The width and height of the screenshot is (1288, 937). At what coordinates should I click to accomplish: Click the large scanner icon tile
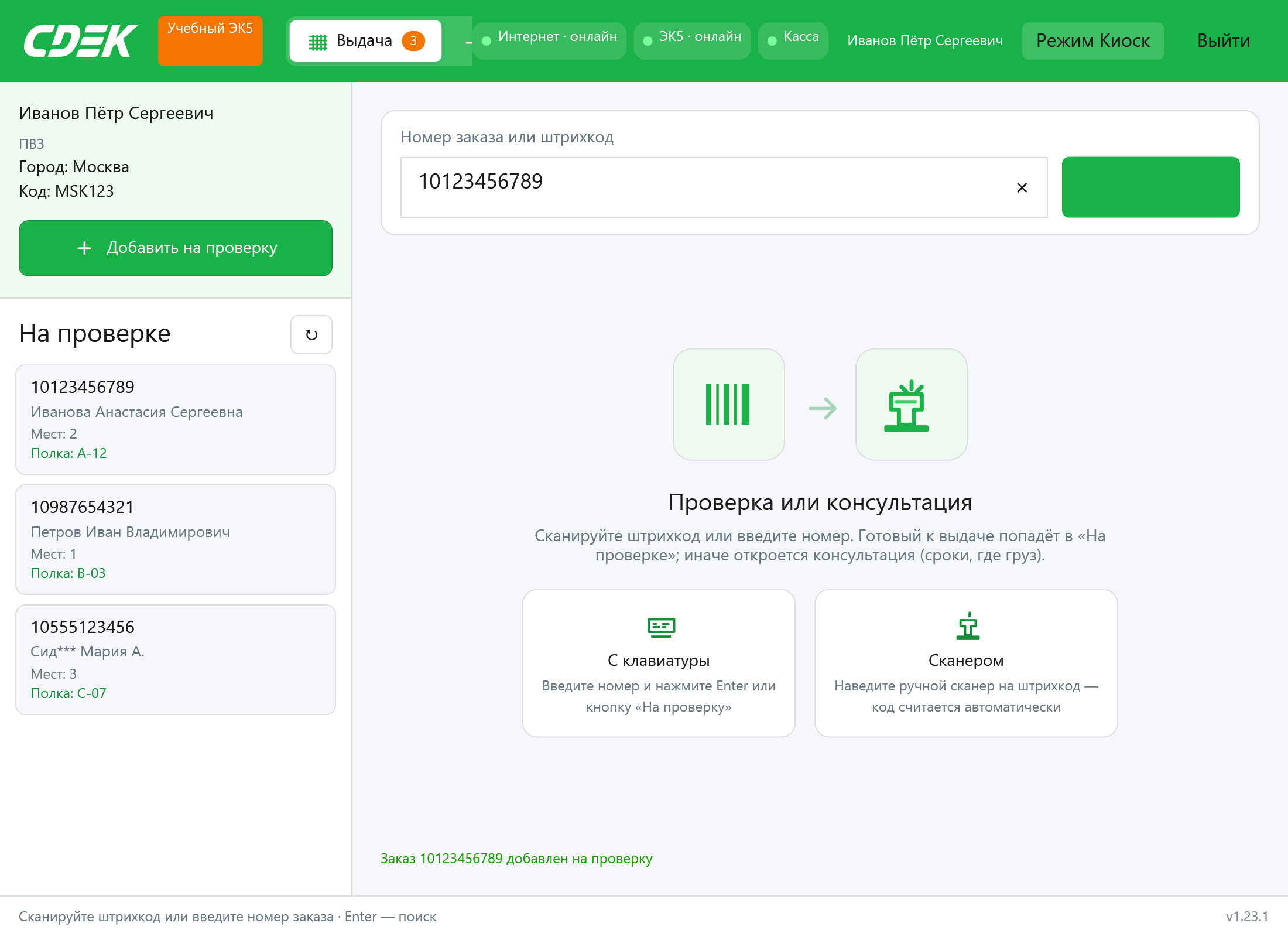(911, 405)
